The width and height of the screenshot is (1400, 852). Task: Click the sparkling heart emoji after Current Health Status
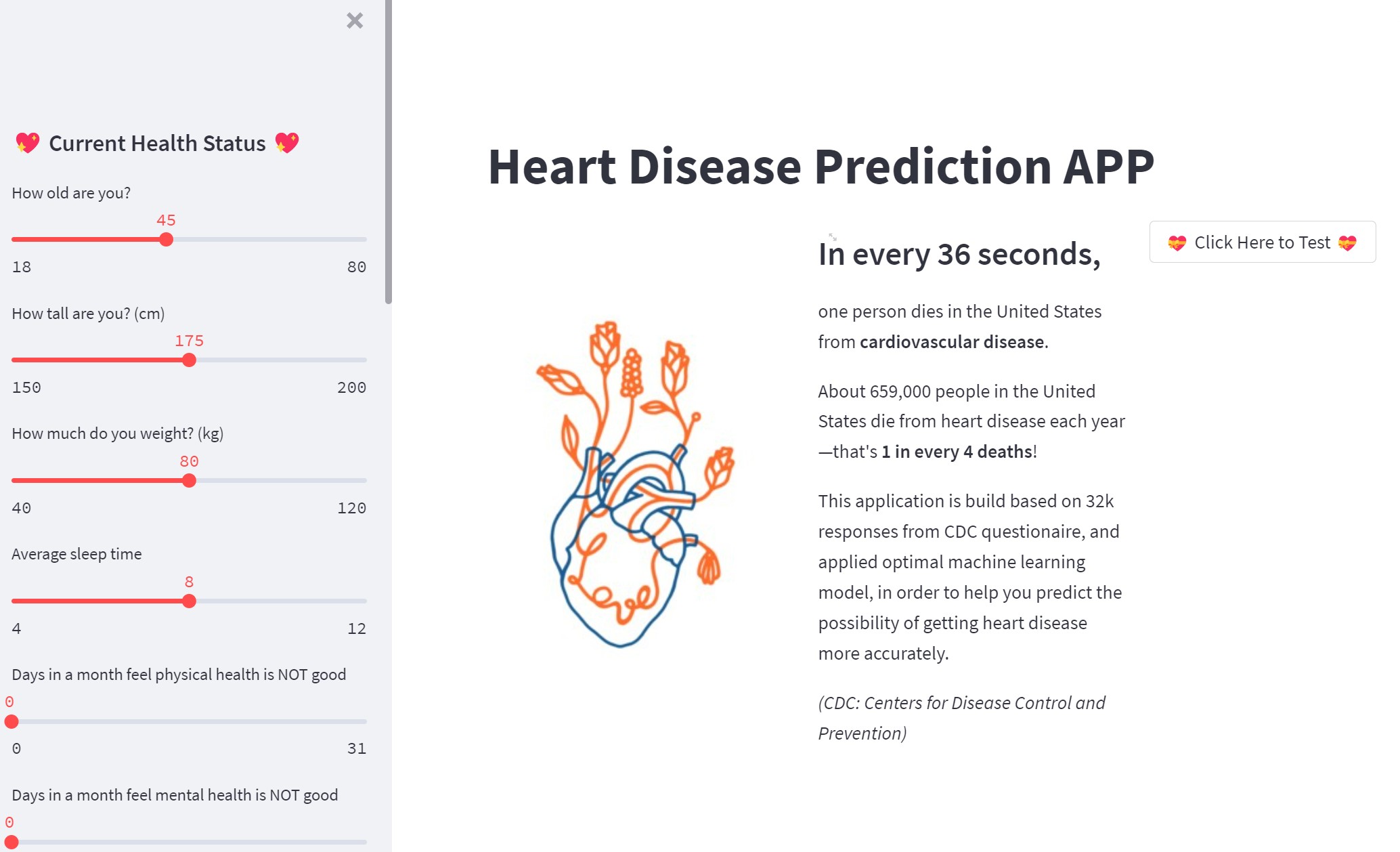(287, 143)
